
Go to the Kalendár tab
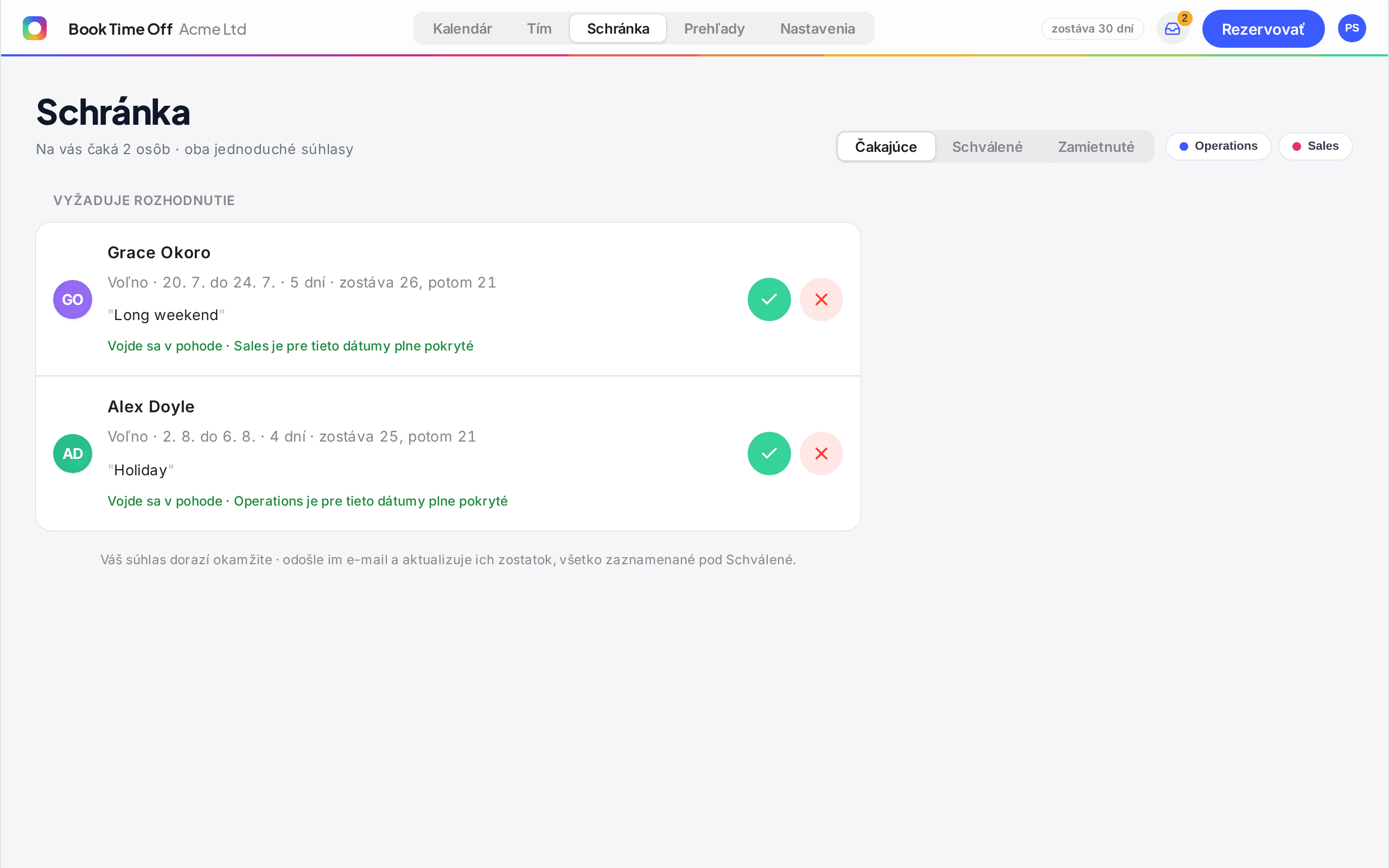(462, 29)
